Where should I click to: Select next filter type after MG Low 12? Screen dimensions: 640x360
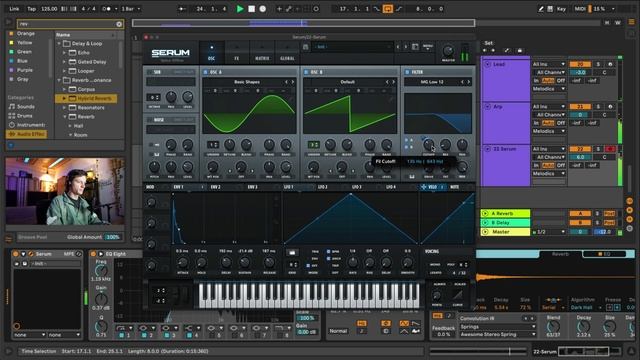click(469, 82)
